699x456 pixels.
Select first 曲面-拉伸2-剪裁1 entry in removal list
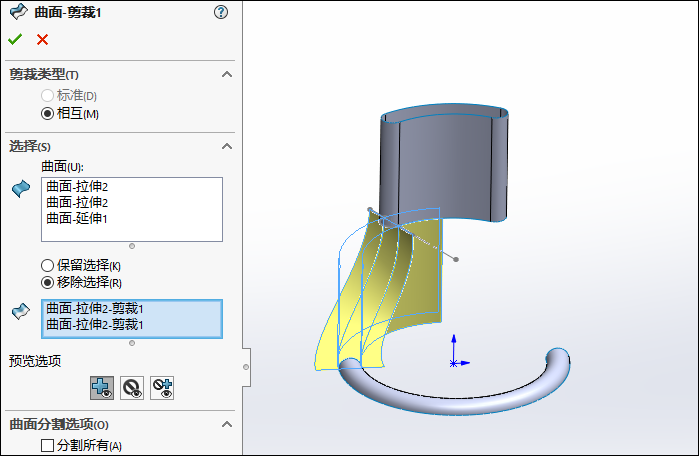point(95,308)
